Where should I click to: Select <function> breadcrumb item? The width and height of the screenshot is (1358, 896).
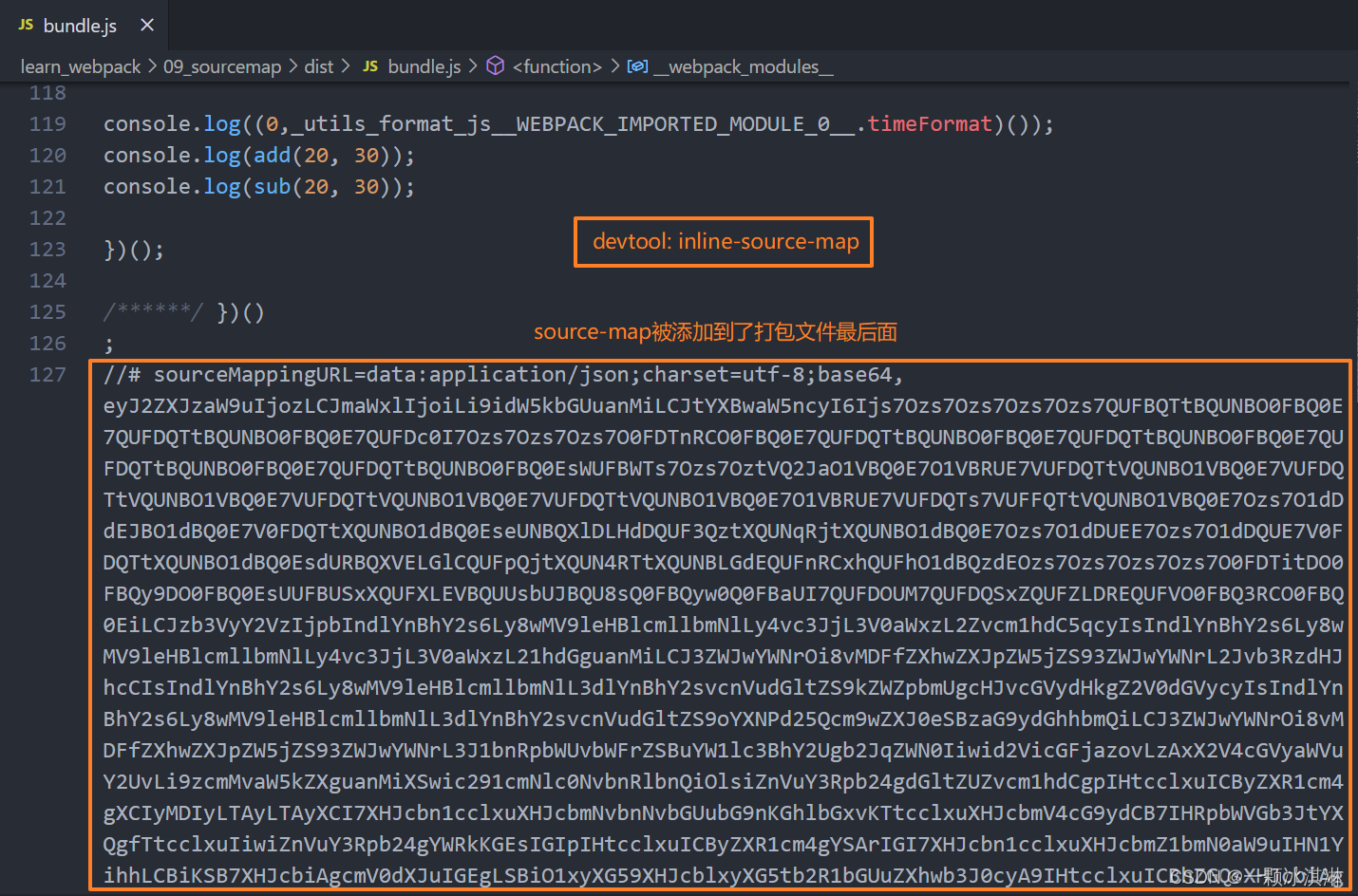pos(557,66)
